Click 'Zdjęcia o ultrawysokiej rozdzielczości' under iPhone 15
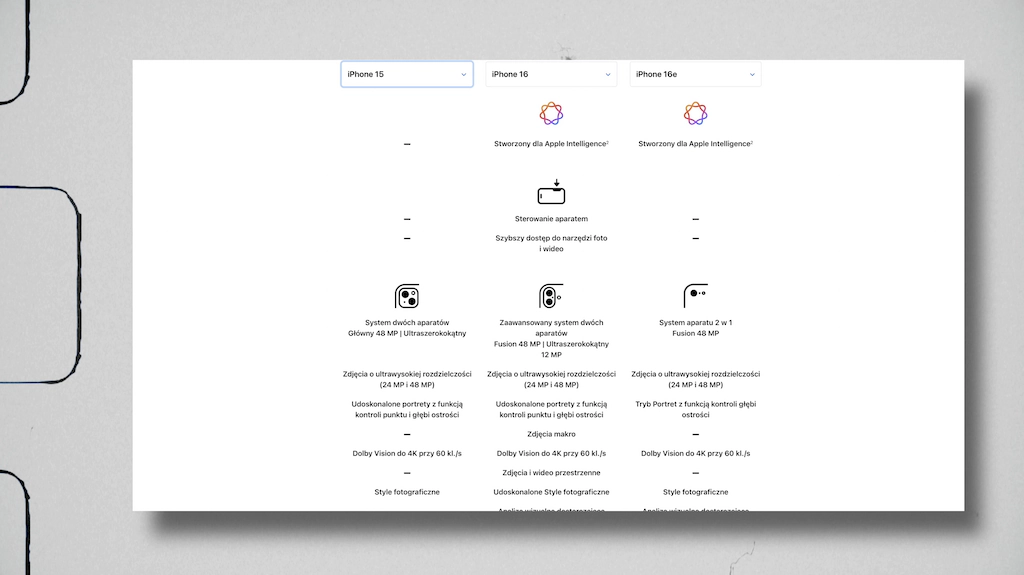 [x=407, y=379]
